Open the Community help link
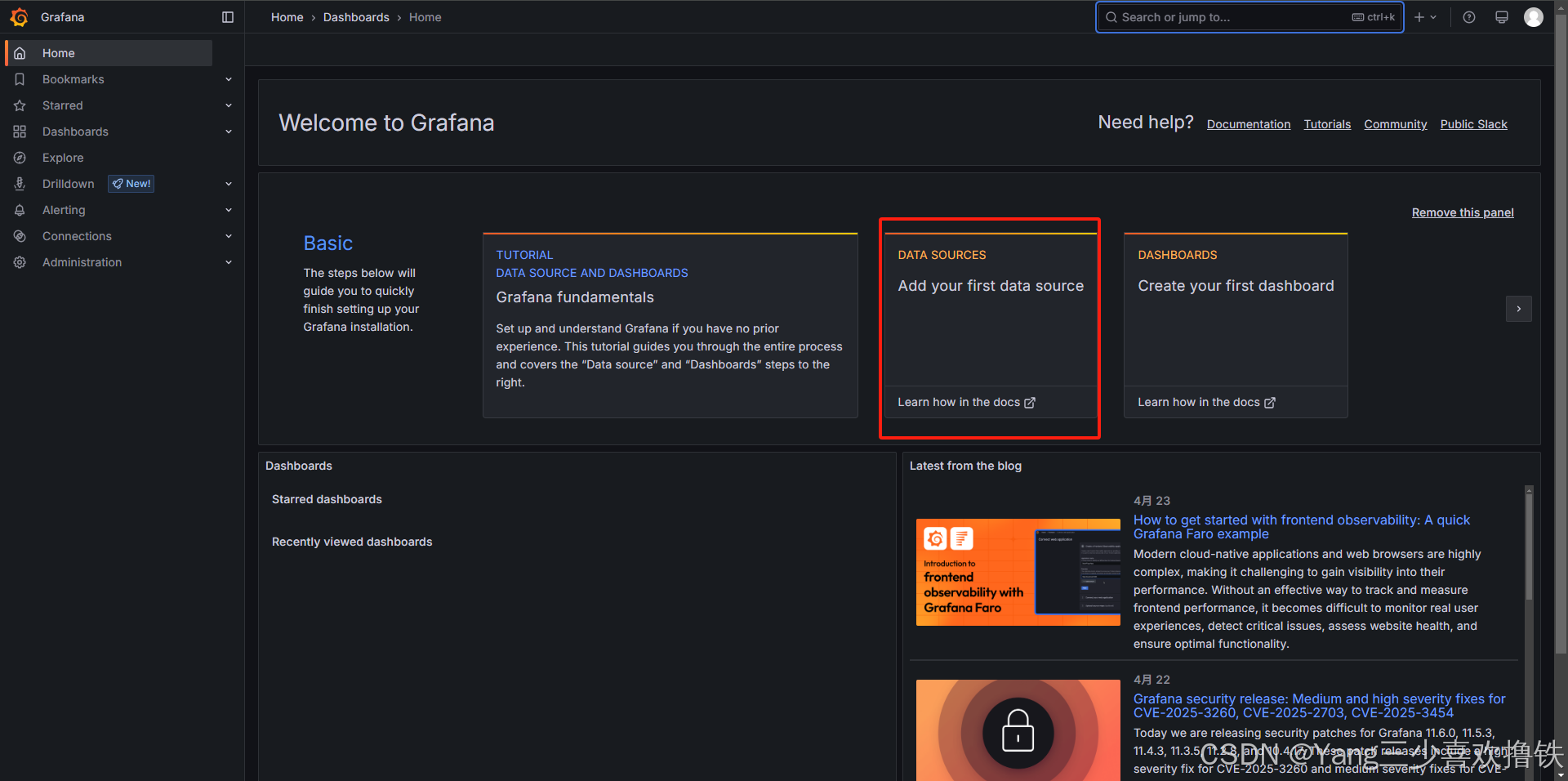 1396,124
